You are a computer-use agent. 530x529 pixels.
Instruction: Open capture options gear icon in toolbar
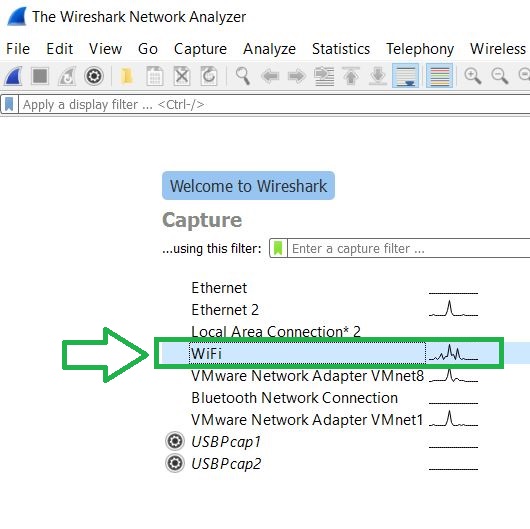pyautogui.click(x=94, y=76)
